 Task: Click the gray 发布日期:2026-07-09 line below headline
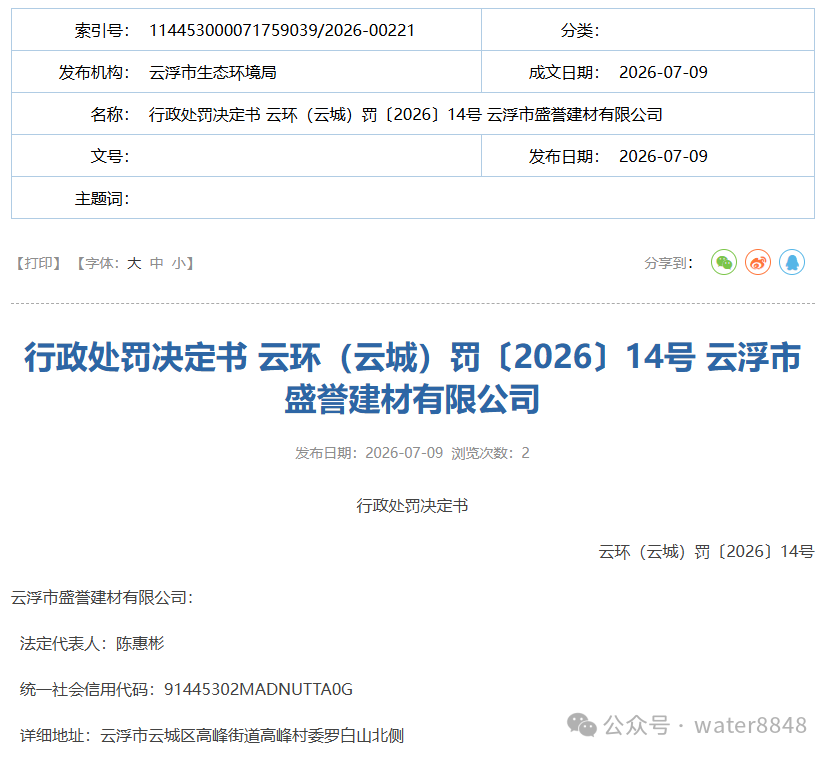(369, 453)
